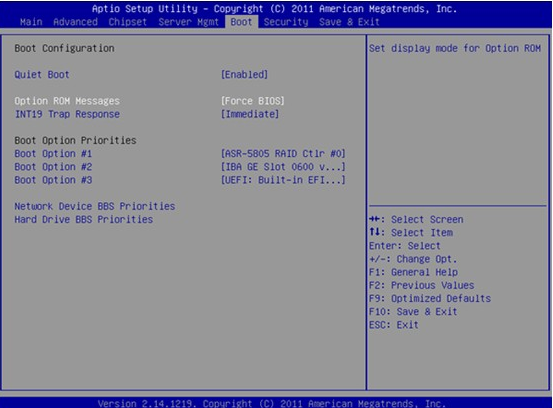Click the Aptio Setup Utility title text
Image resolution: width=553 pixels, height=408 pixels.
click(274, 8)
